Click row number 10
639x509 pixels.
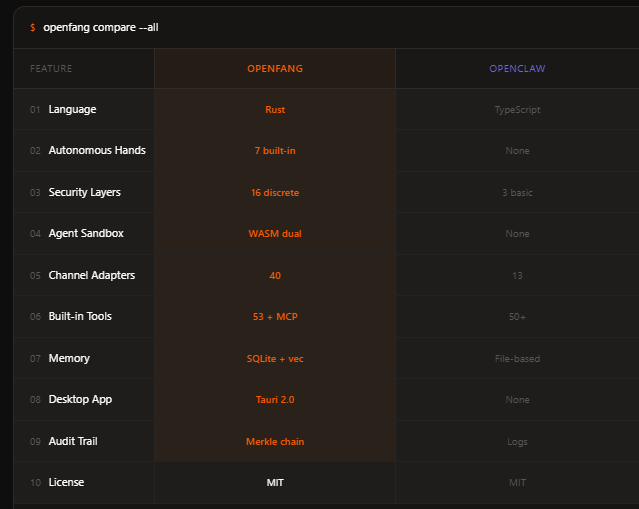[x=35, y=483]
